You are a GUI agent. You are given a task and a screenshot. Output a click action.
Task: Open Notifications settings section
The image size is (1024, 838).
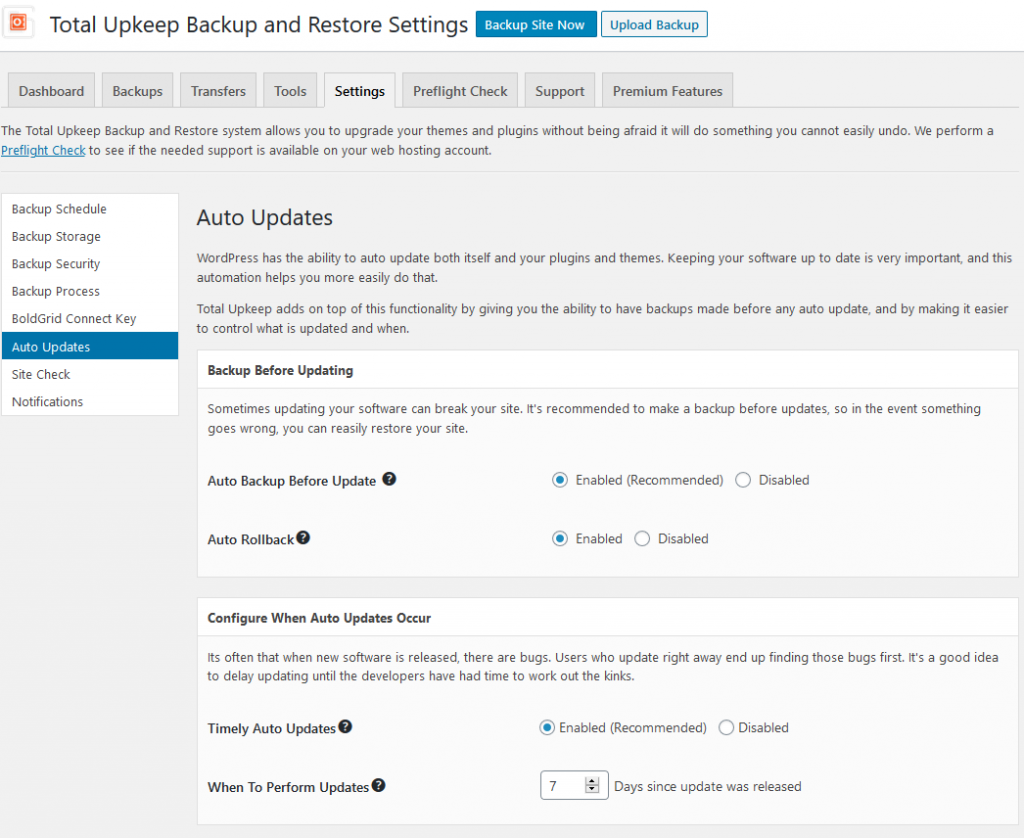click(90, 402)
